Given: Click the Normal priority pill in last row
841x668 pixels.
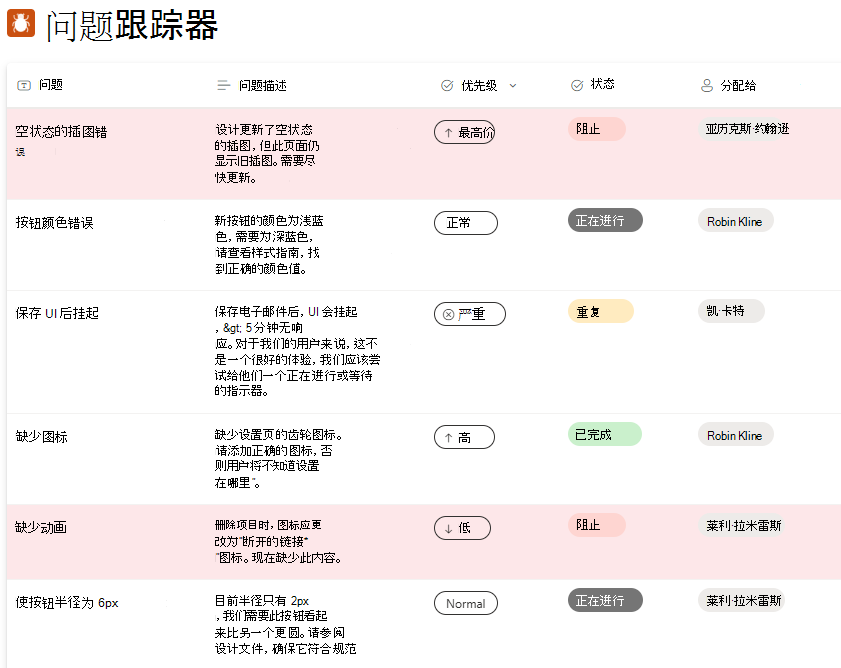Looking at the screenshot, I should (x=466, y=603).
